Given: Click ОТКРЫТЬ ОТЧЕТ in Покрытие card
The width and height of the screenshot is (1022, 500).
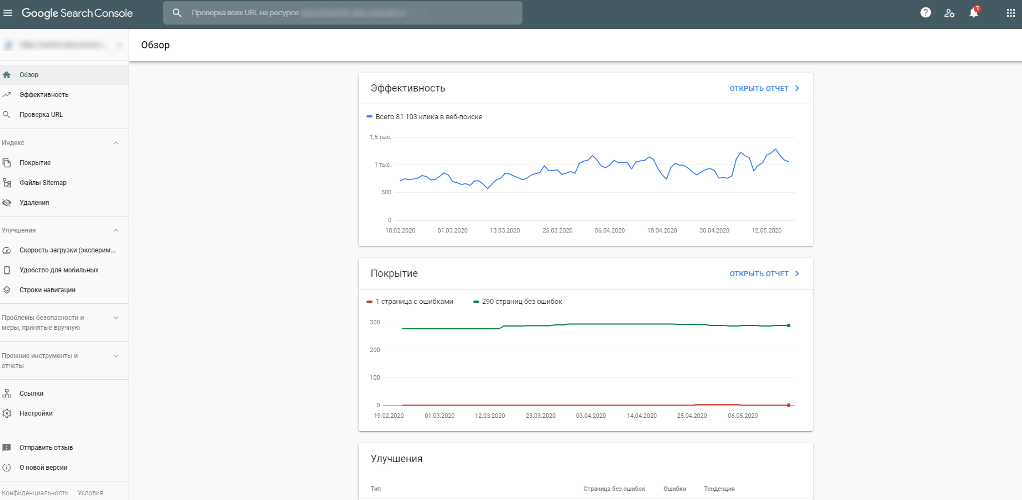Looking at the screenshot, I should pyautogui.click(x=765, y=273).
